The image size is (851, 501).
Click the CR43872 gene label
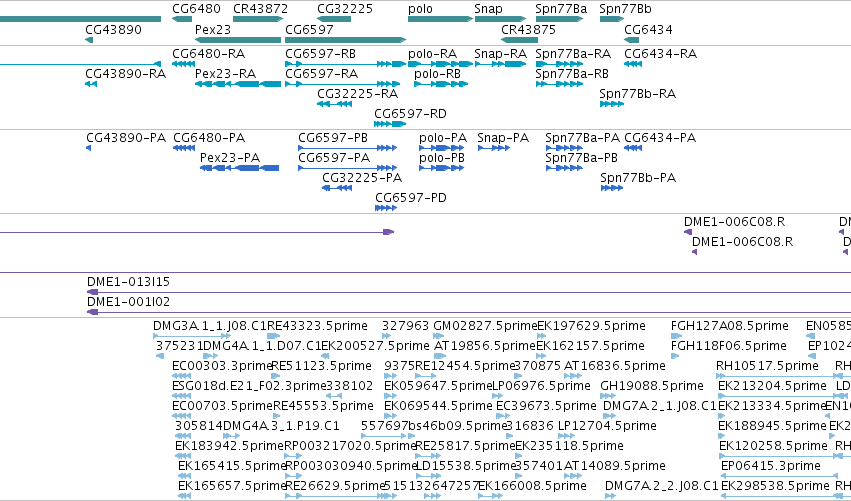[x=261, y=9]
